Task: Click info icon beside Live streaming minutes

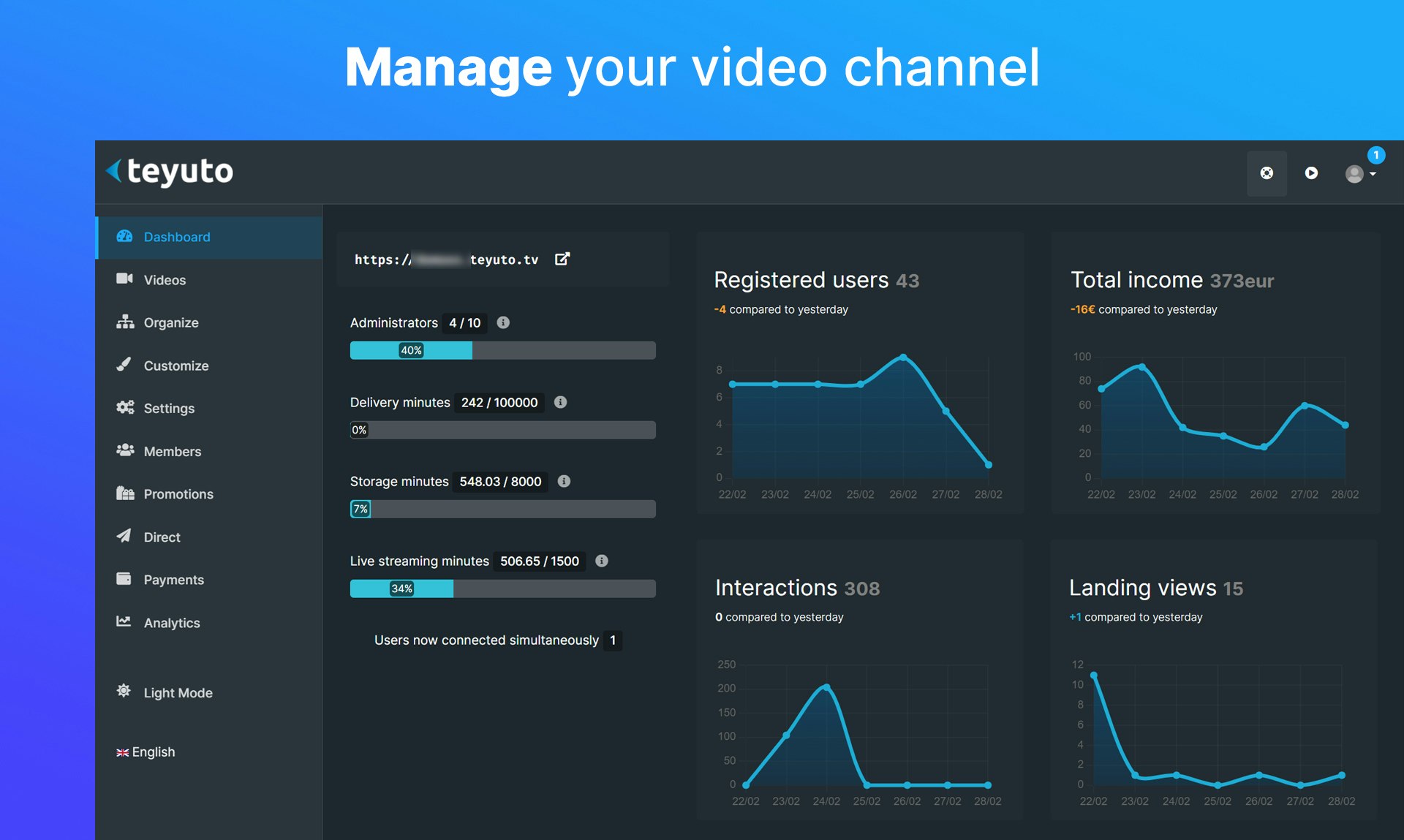Action: (601, 561)
